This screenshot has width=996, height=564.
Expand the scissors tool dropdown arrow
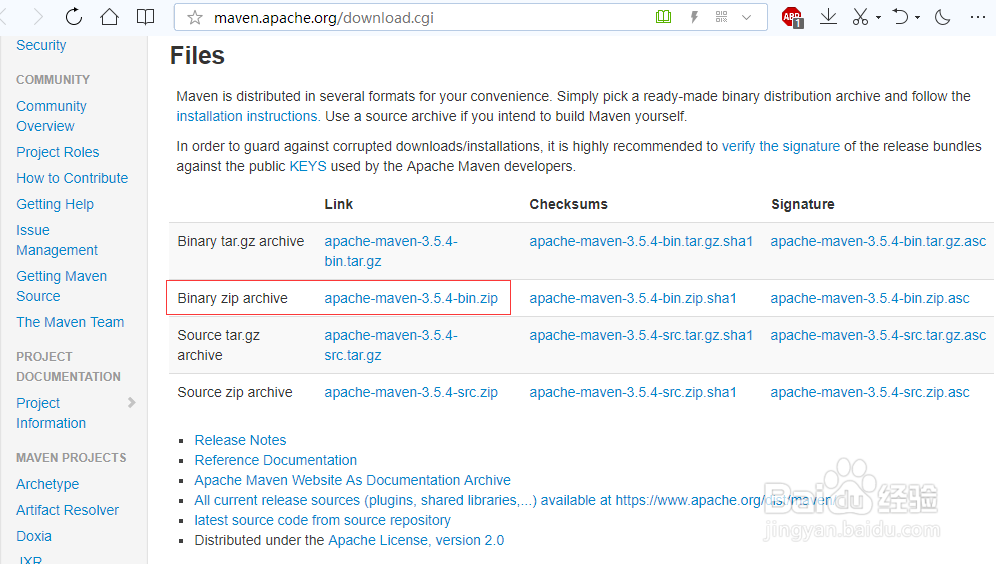click(x=878, y=18)
